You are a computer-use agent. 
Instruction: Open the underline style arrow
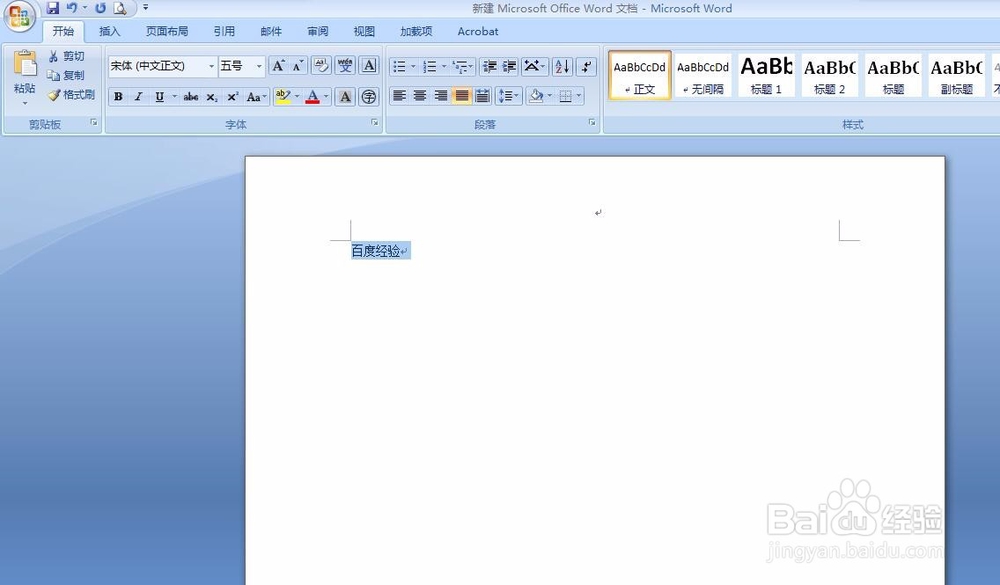(173, 96)
